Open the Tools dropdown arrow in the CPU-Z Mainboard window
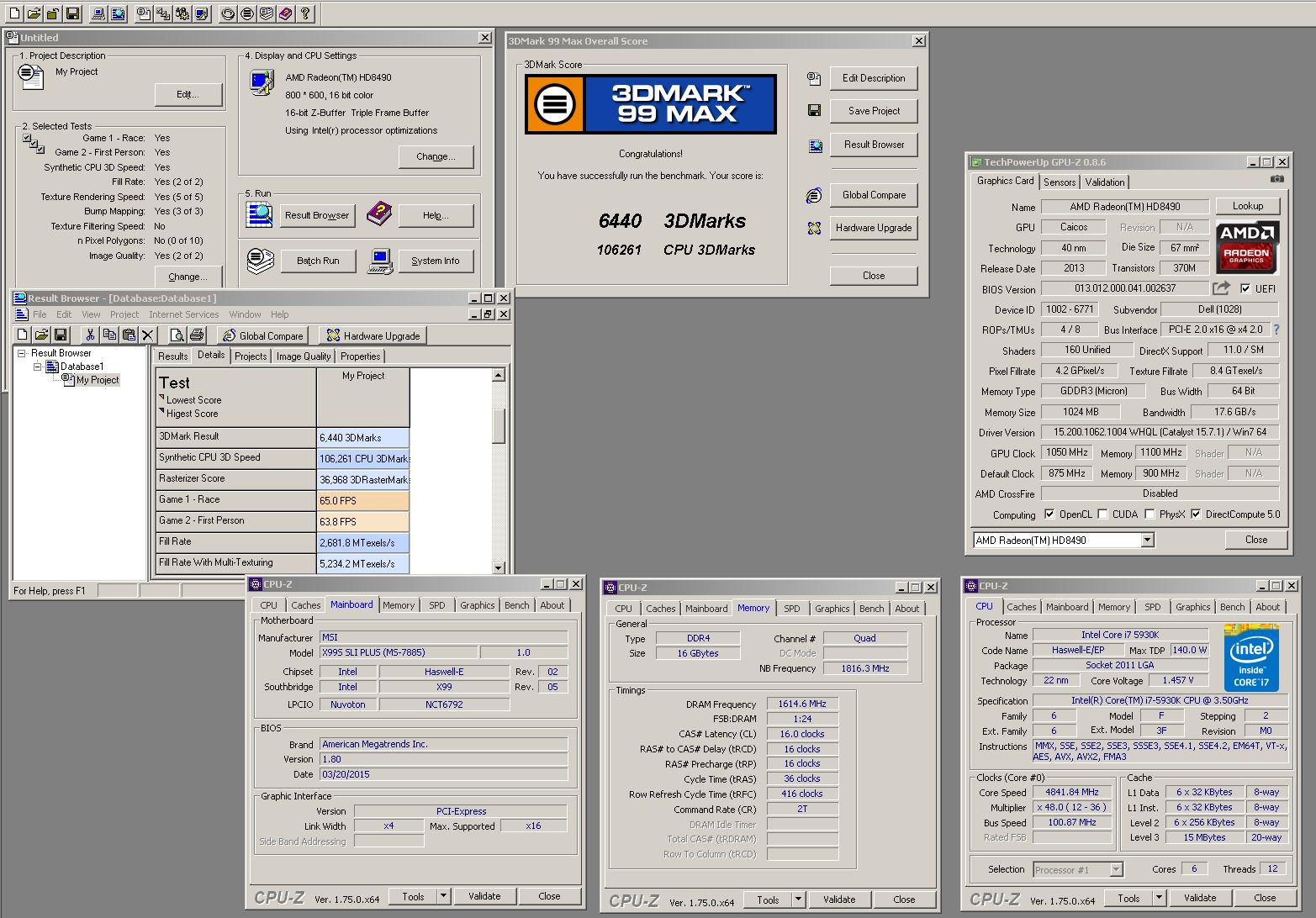The width and height of the screenshot is (1316, 918). pyautogui.click(x=443, y=896)
